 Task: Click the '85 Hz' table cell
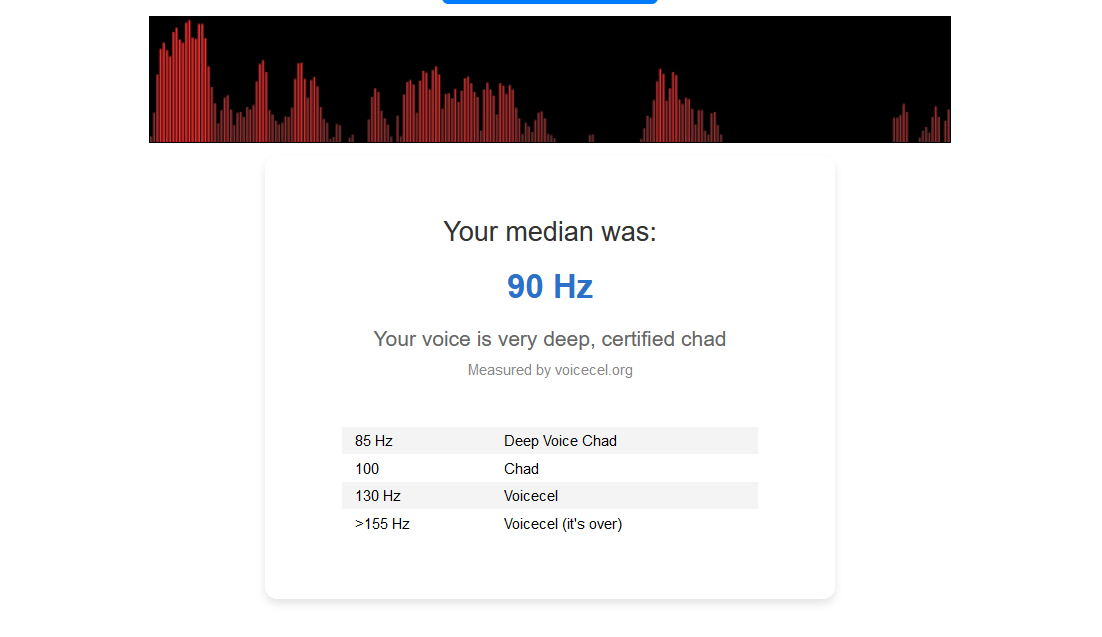tap(374, 441)
